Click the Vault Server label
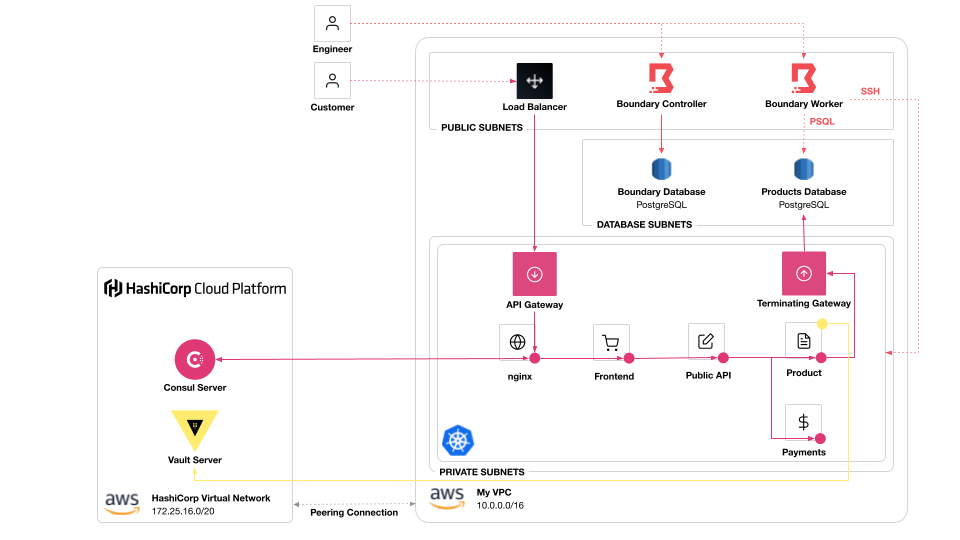The width and height of the screenshot is (960, 540). pyautogui.click(x=195, y=460)
